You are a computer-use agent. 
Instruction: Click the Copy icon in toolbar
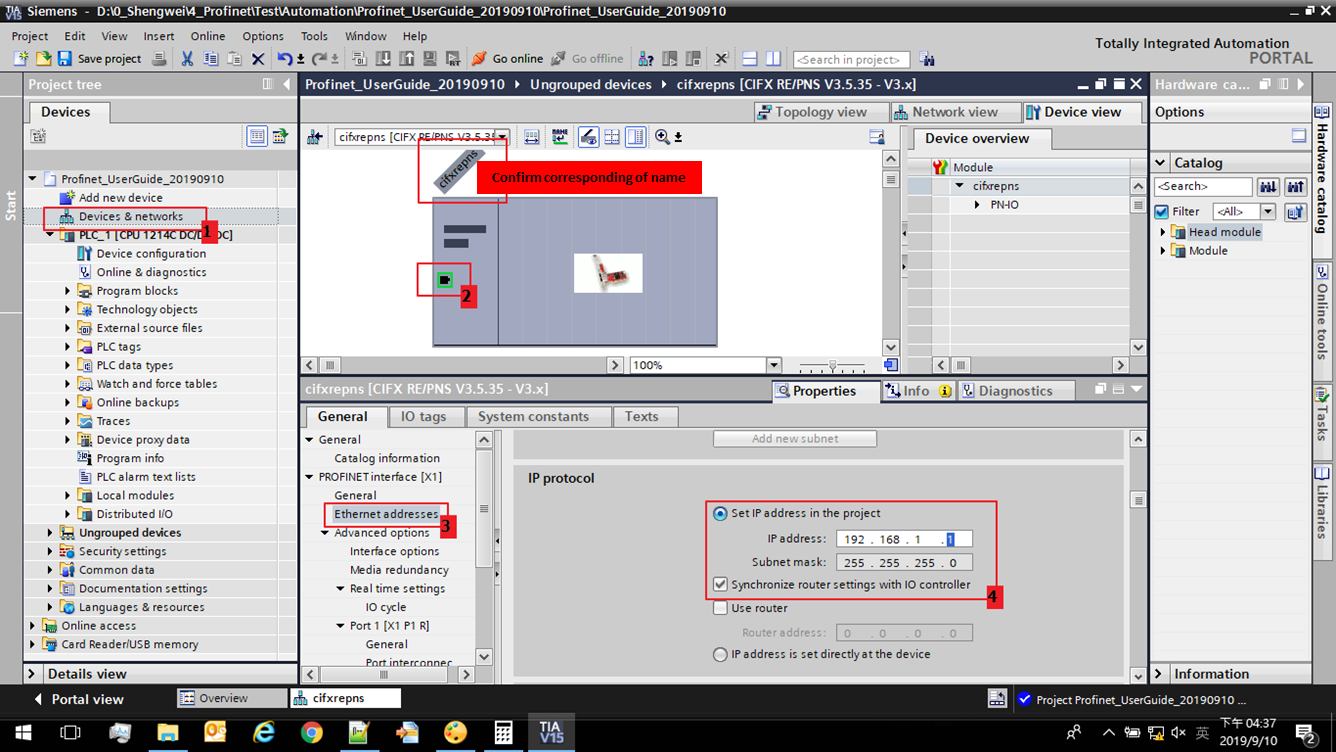210,59
